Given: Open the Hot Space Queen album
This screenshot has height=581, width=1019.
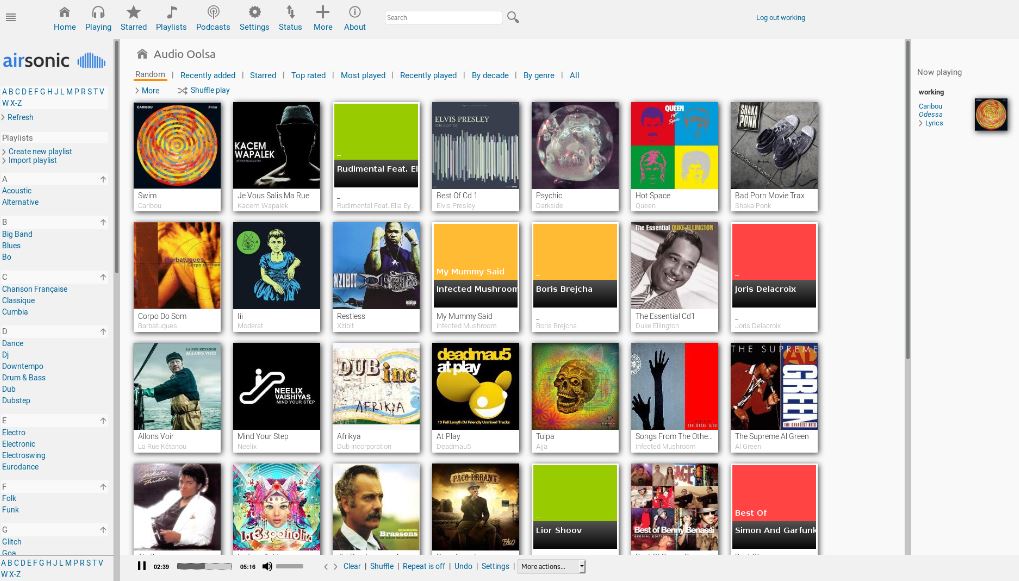Looking at the screenshot, I should click(674, 145).
